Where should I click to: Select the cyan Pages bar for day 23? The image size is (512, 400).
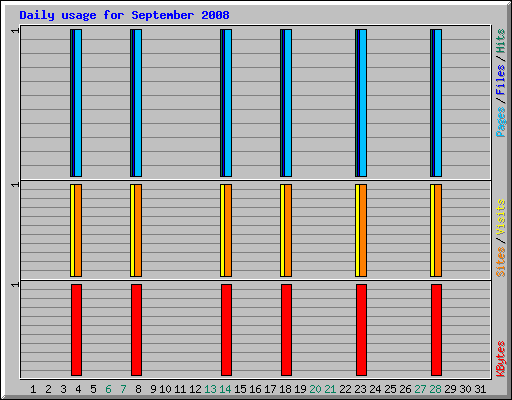coord(363,103)
